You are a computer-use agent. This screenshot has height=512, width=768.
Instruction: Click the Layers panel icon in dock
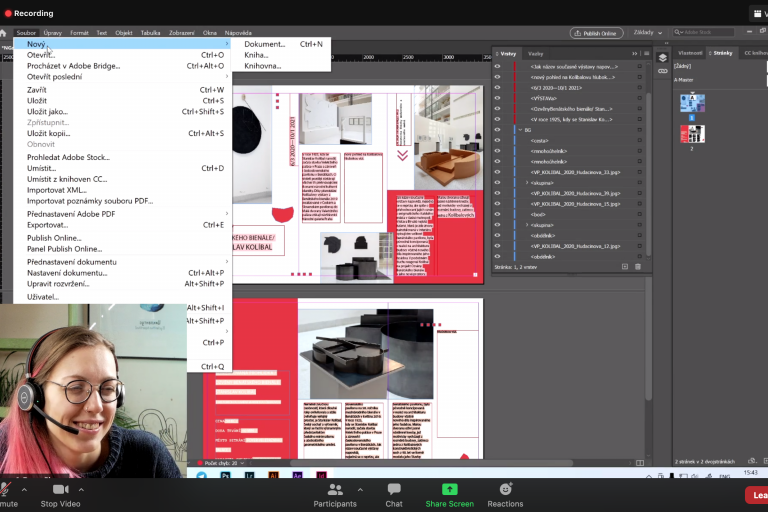pos(662,58)
